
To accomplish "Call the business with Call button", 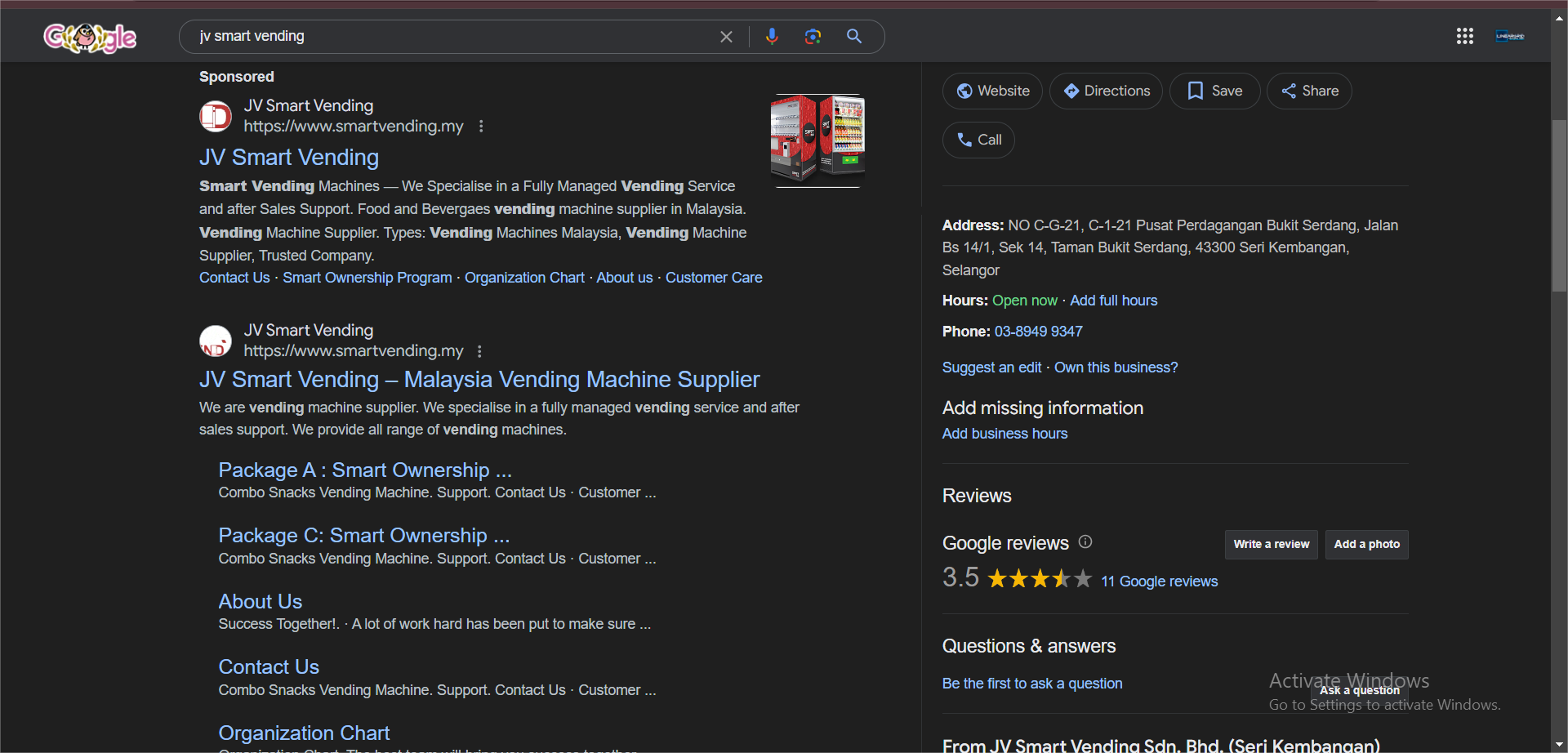I will pyautogui.click(x=978, y=140).
